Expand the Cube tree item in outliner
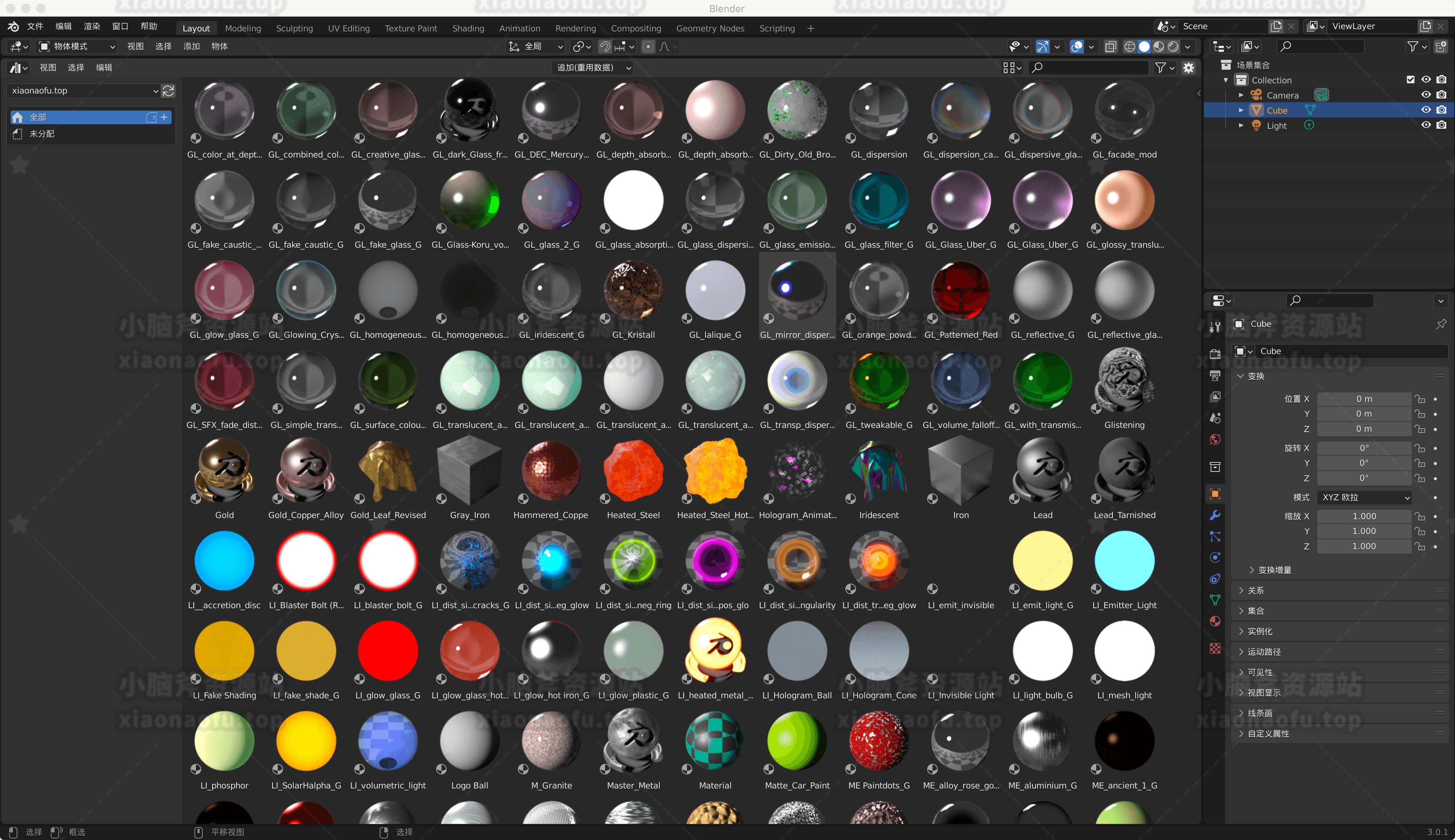Image resolution: width=1455 pixels, height=840 pixels. [x=1241, y=110]
